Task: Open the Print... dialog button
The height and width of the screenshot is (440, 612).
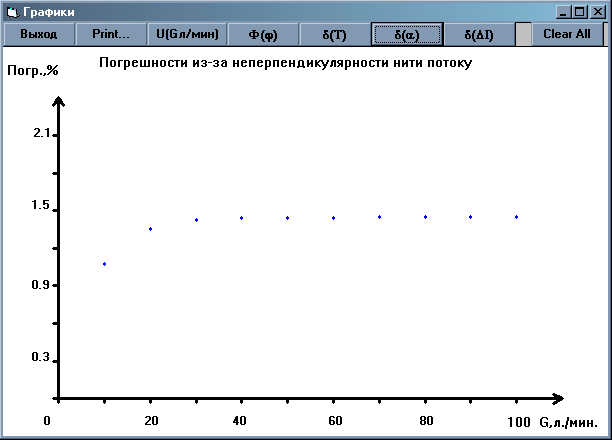Action: click(111, 34)
